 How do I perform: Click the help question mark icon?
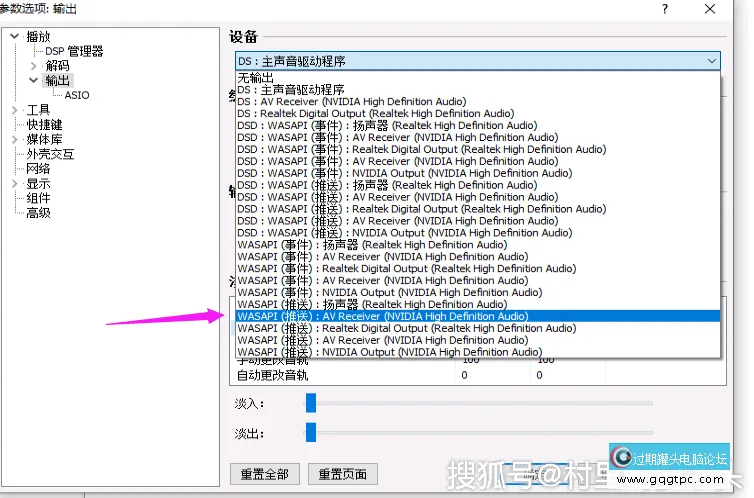point(665,9)
